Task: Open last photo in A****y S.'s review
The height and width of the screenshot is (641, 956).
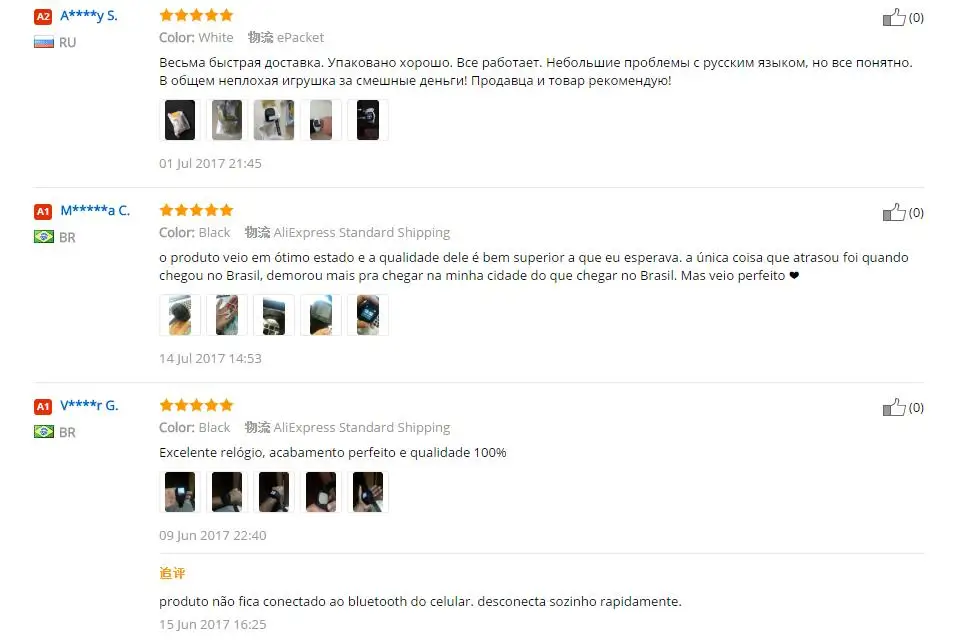Action: point(368,120)
